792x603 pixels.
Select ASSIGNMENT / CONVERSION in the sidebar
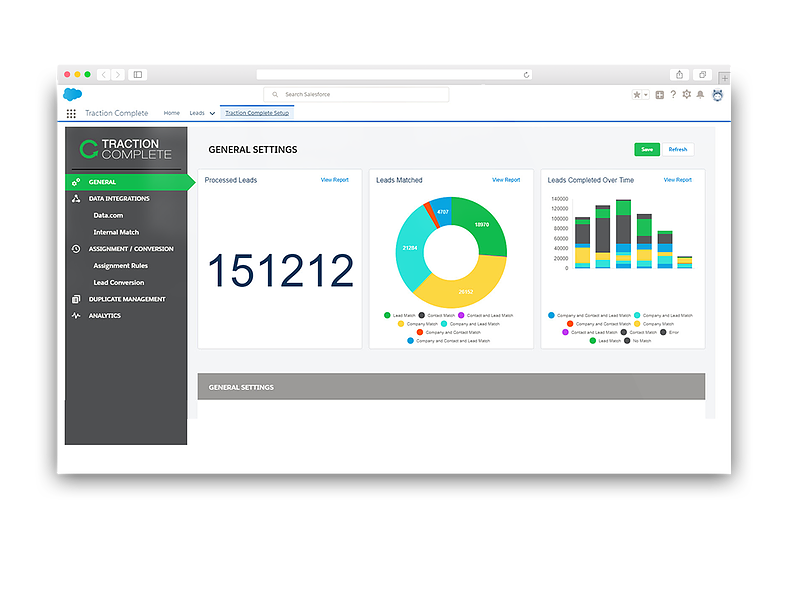click(131, 249)
